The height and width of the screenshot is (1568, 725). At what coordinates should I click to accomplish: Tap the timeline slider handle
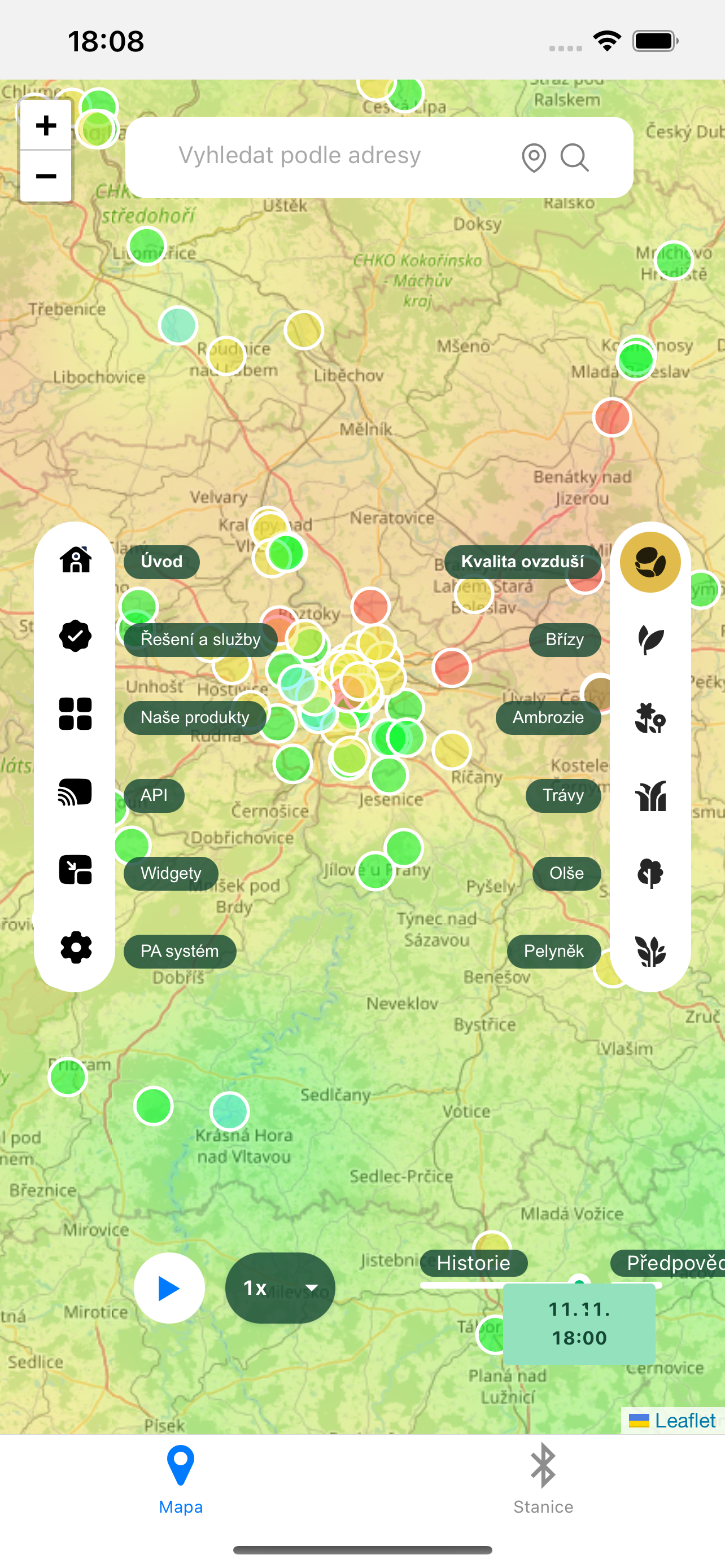coord(579,1282)
